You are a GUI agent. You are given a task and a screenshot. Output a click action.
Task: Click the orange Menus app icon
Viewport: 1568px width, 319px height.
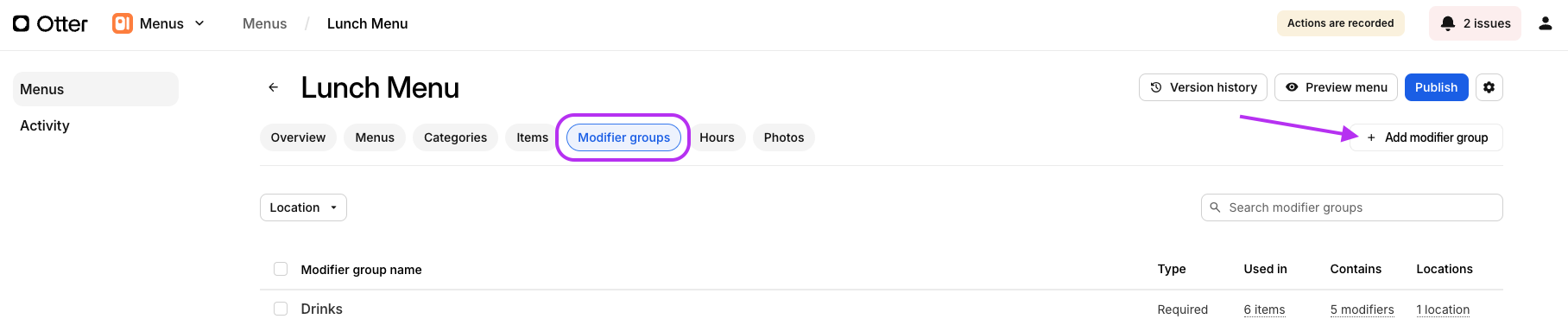(x=123, y=23)
